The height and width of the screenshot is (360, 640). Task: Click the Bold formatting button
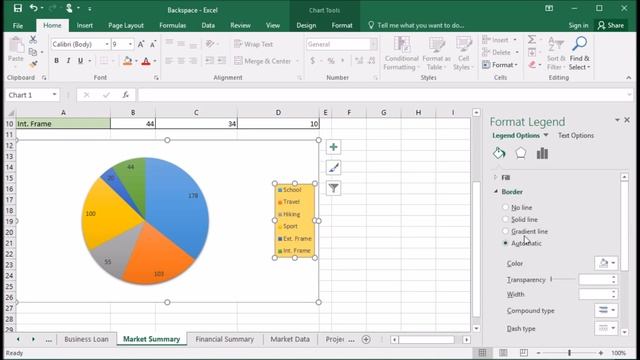pos(56,61)
